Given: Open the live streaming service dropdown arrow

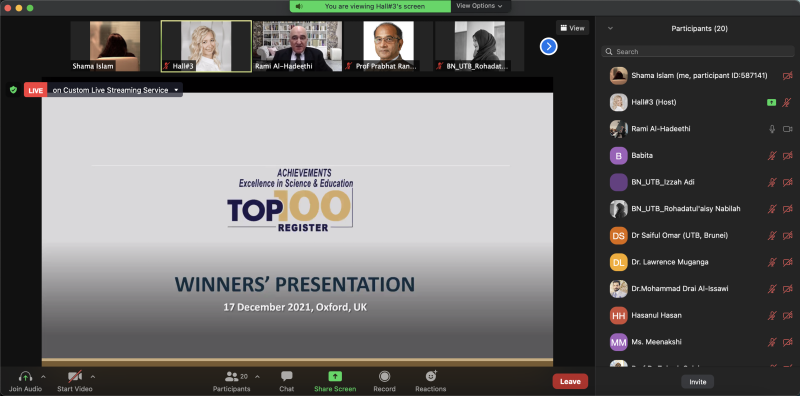Looking at the screenshot, I should (176, 90).
